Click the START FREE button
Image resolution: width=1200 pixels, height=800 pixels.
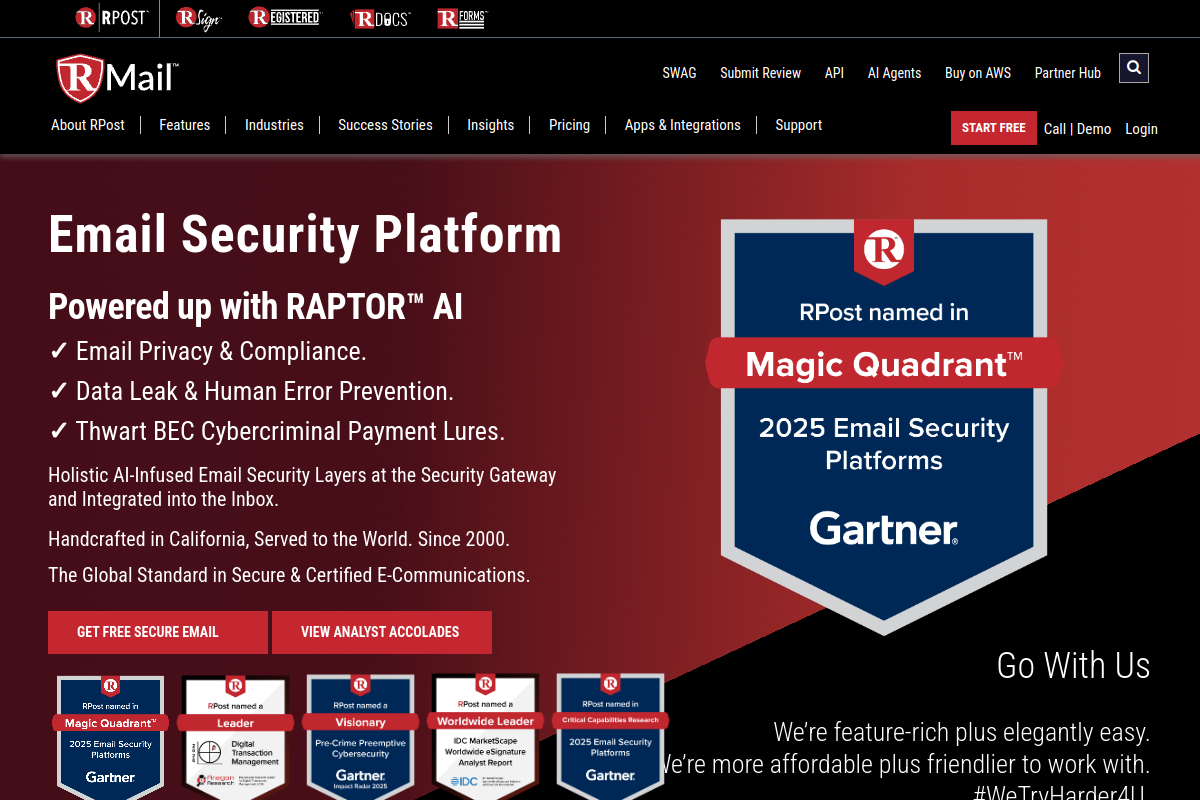pyautogui.click(x=994, y=128)
